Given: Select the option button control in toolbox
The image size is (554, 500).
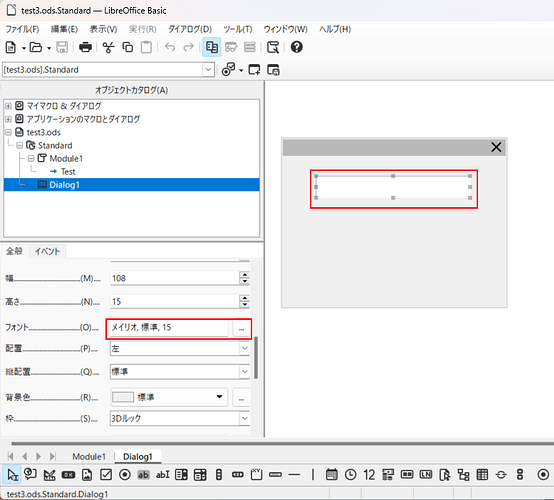Looking at the screenshot, I should click(124, 475).
